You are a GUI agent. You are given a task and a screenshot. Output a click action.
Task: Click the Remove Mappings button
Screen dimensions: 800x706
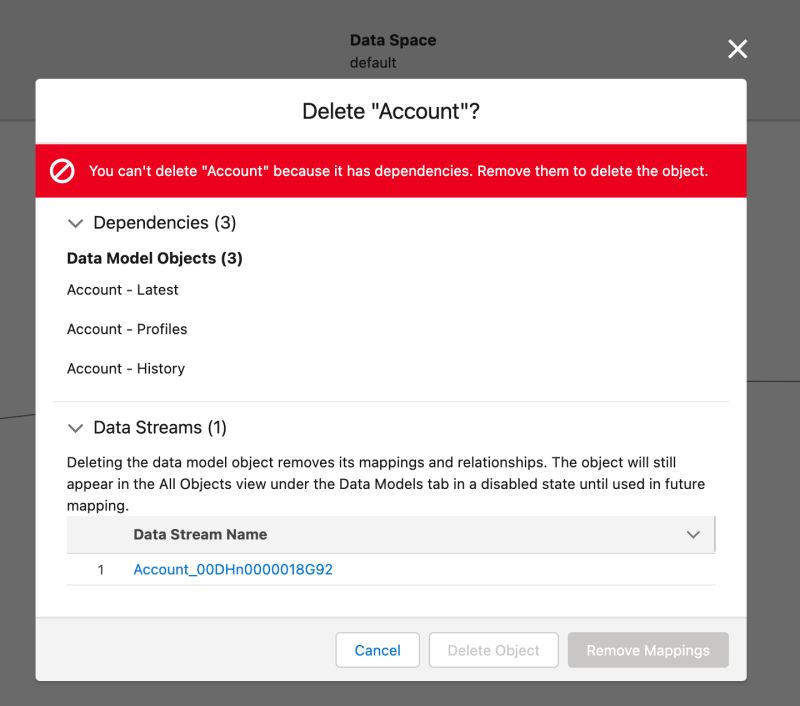click(647, 650)
